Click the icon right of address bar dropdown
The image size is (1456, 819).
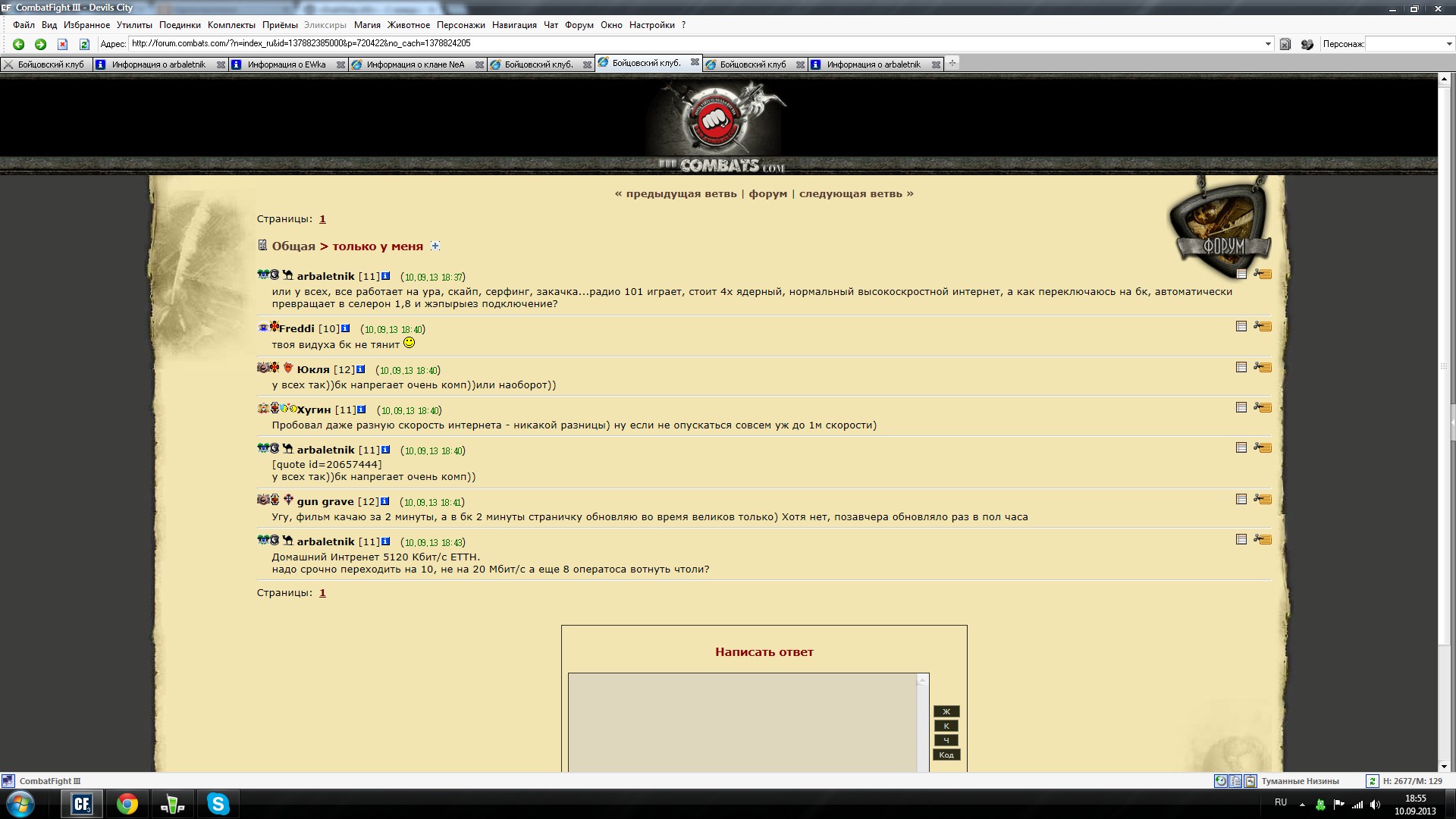coord(1285,44)
